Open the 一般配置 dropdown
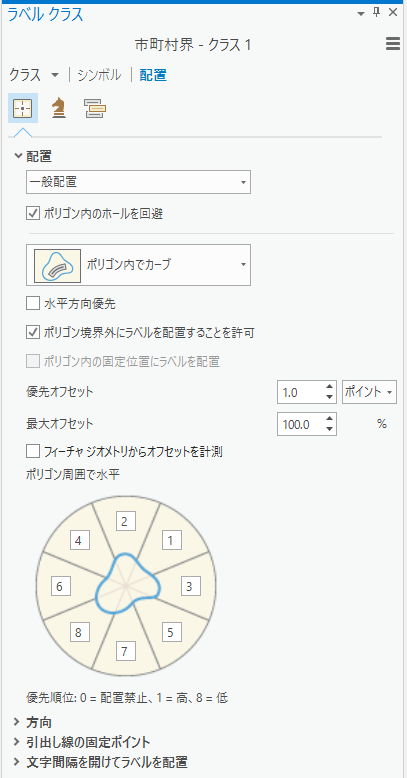The height and width of the screenshot is (778, 407). (x=138, y=182)
